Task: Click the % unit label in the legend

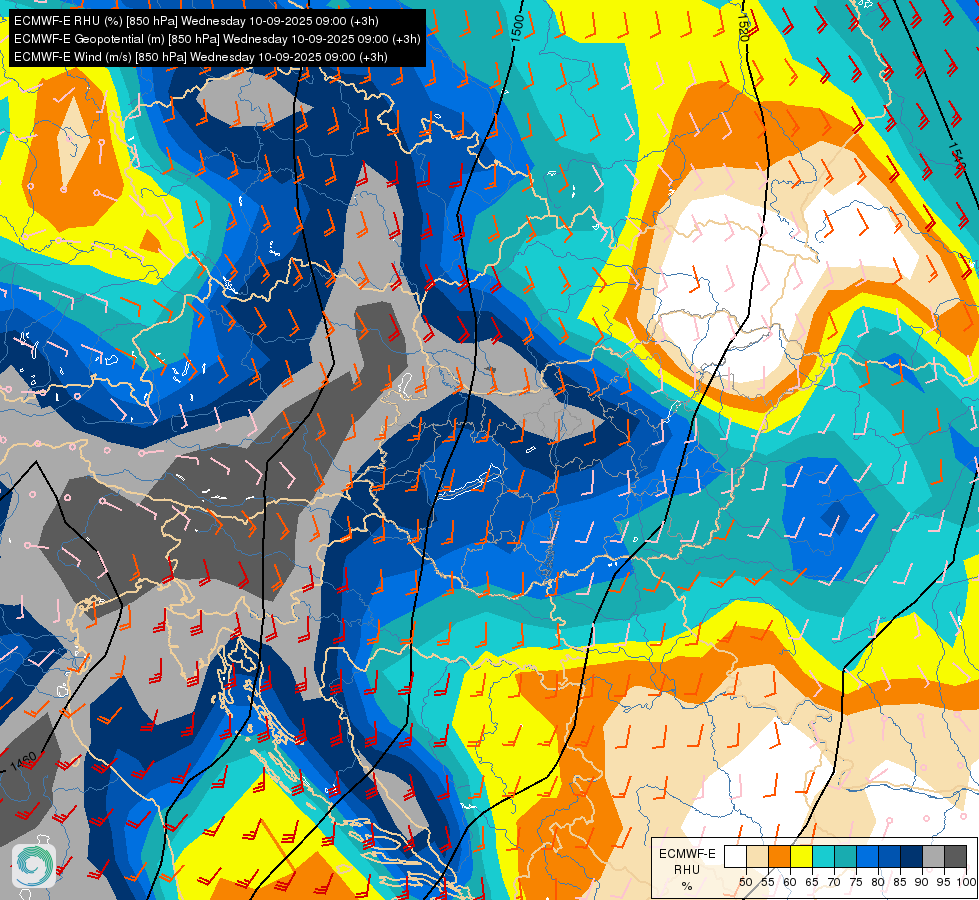Action: coord(687,886)
